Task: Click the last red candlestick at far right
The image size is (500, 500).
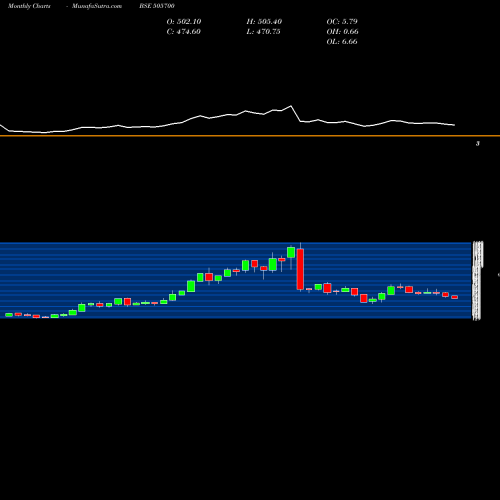Action: click(455, 297)
